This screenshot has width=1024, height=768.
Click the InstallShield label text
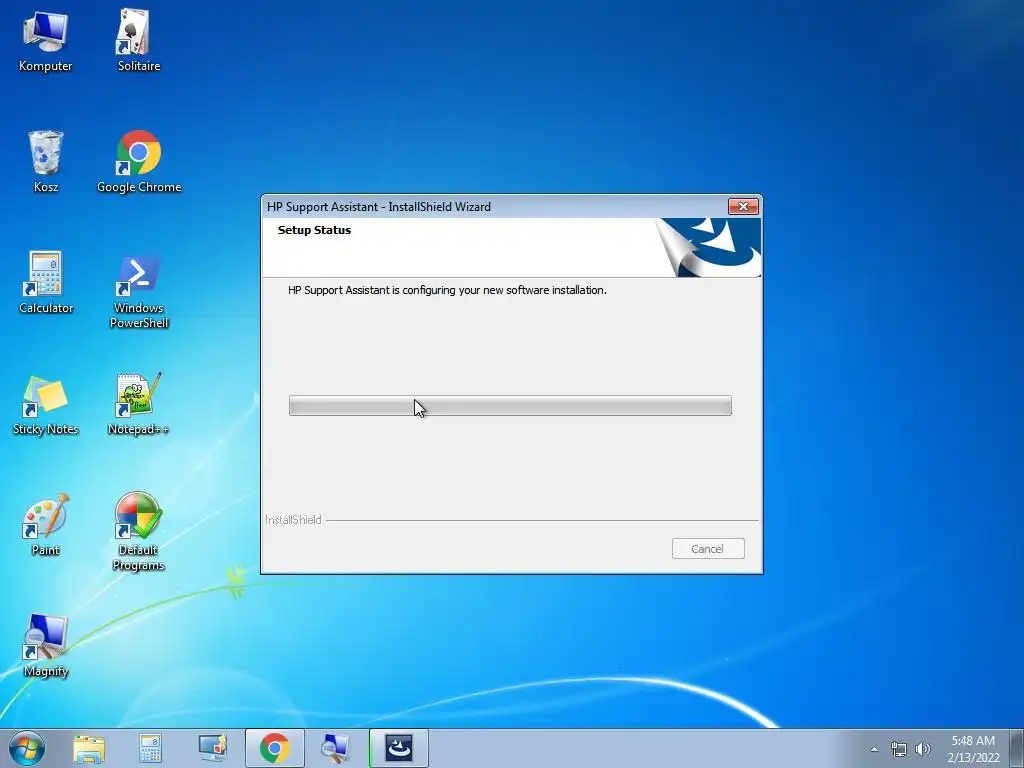[293, 520]
